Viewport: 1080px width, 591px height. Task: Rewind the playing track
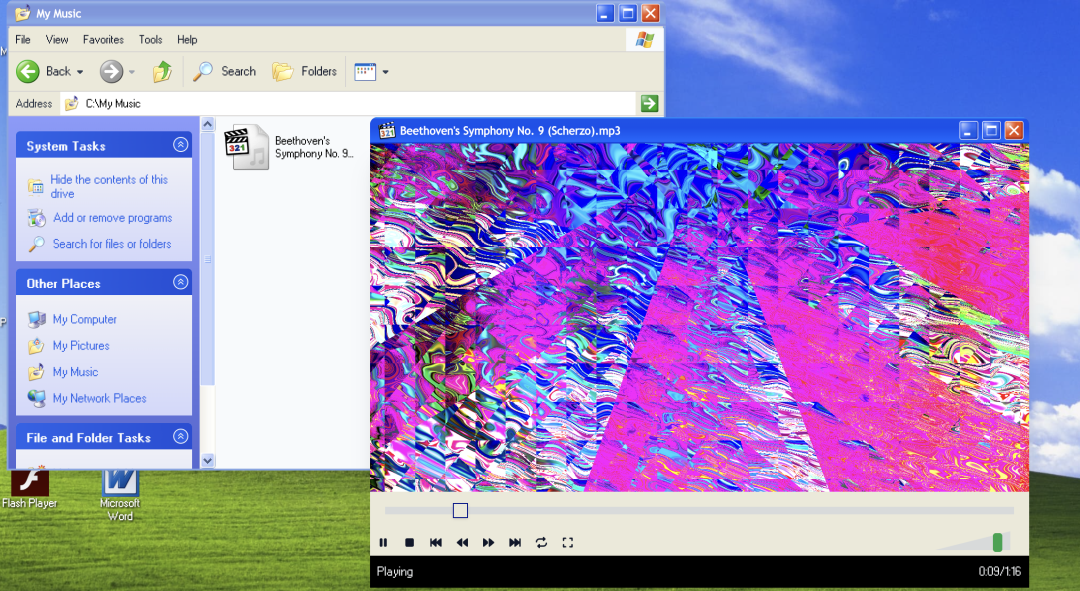pos(462,543)
